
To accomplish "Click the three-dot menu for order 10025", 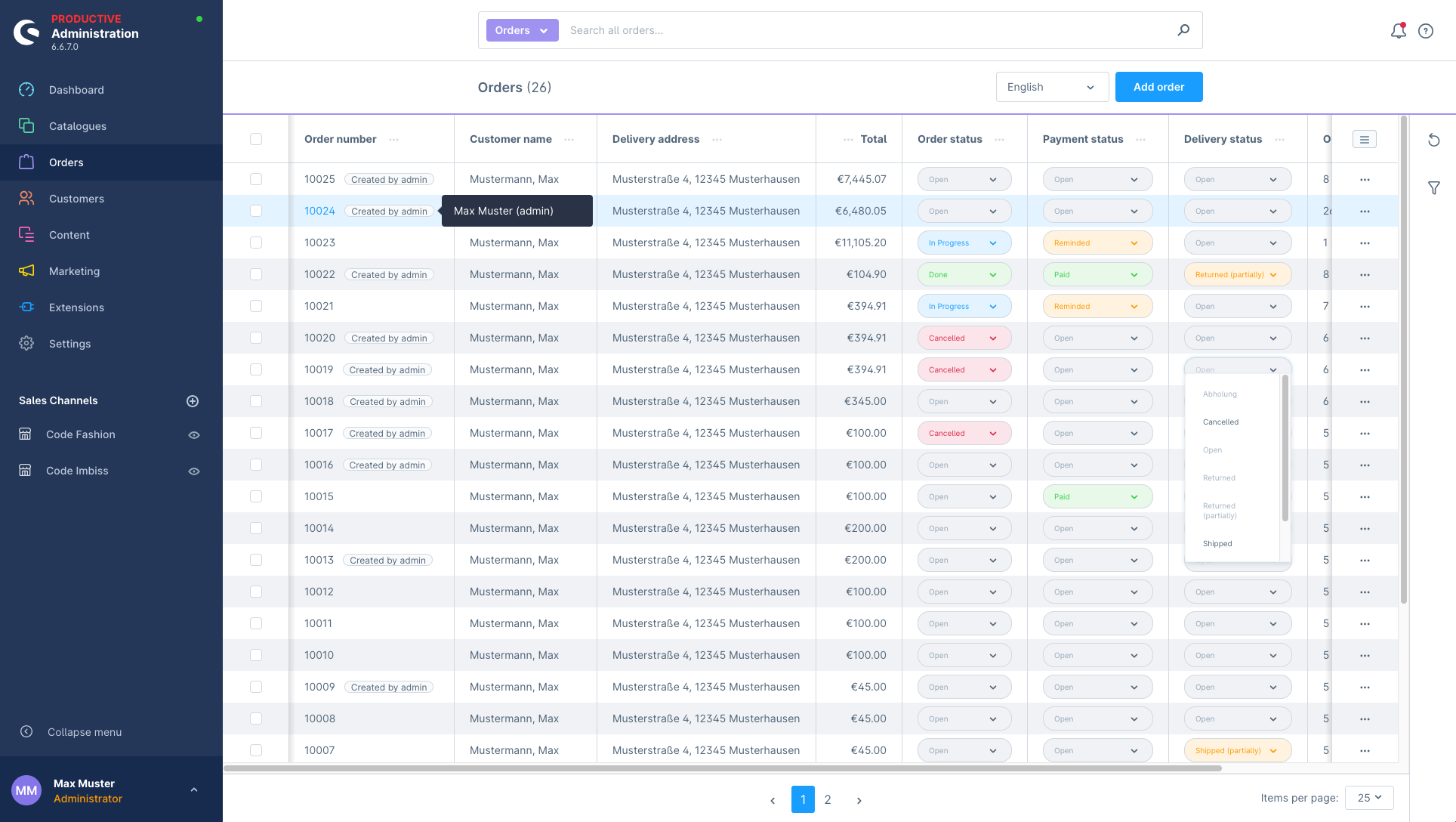I will 1365,179.
